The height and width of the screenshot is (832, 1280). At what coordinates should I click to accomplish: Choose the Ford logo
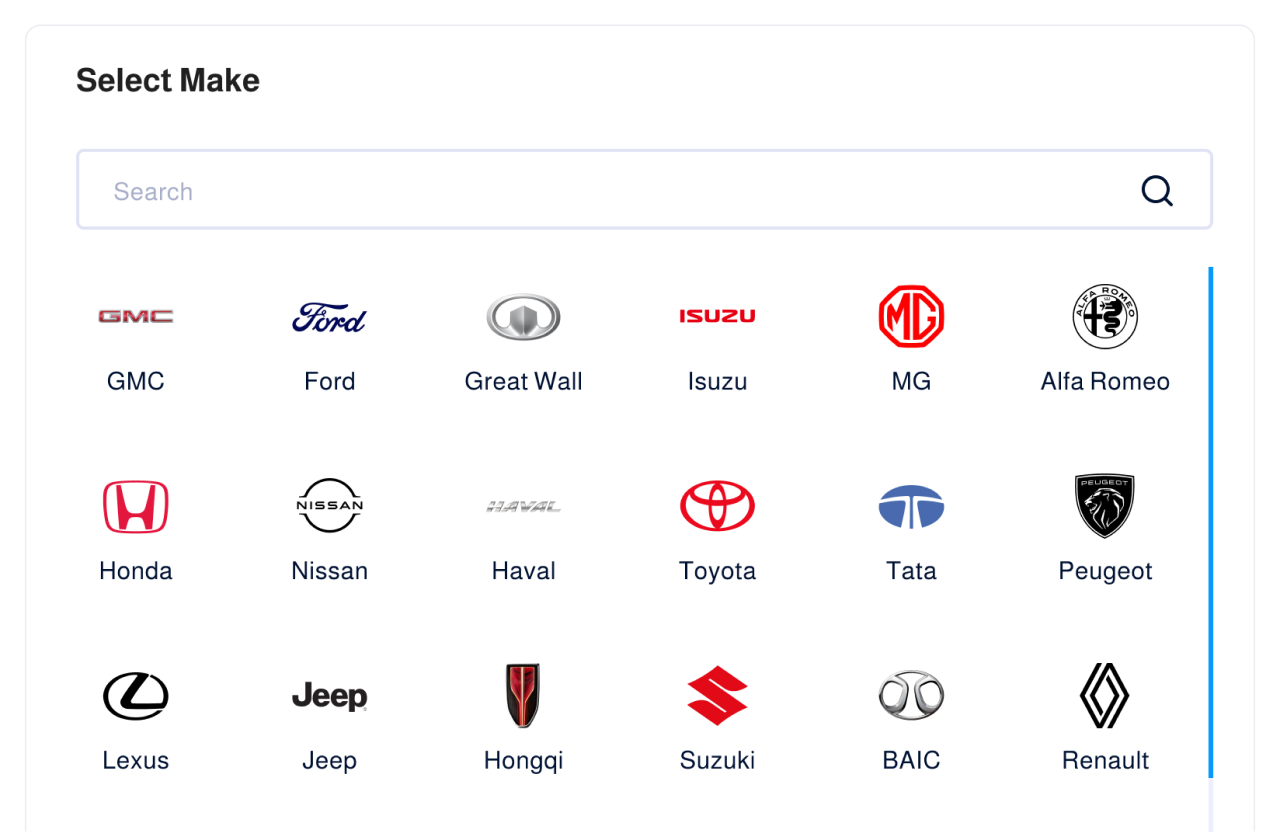(329, 317)
